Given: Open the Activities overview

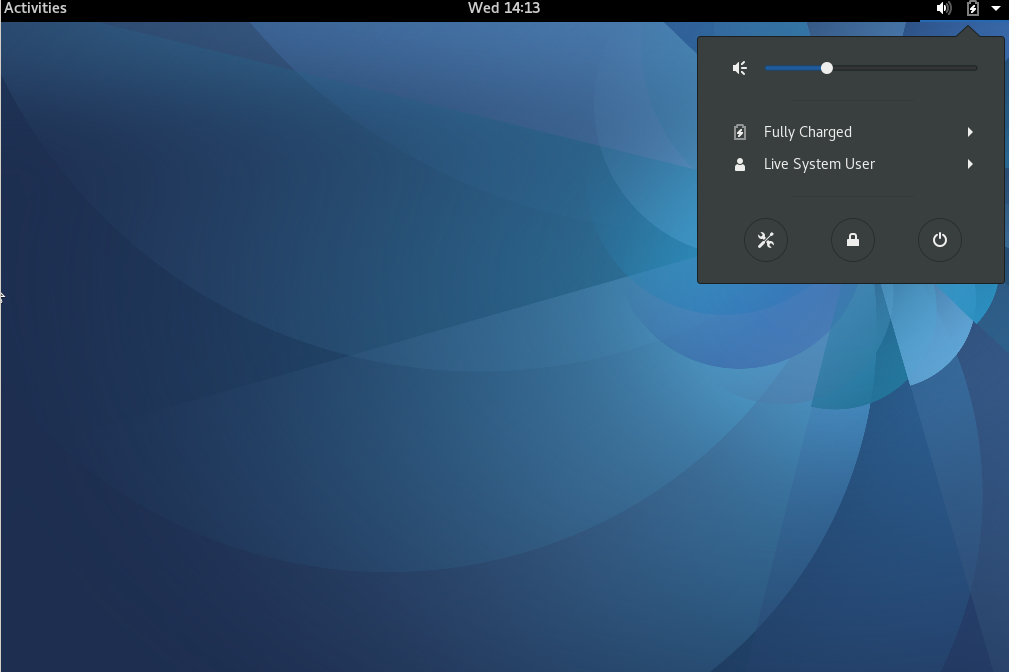Looking at the screenshot, I should click(33, 8).
